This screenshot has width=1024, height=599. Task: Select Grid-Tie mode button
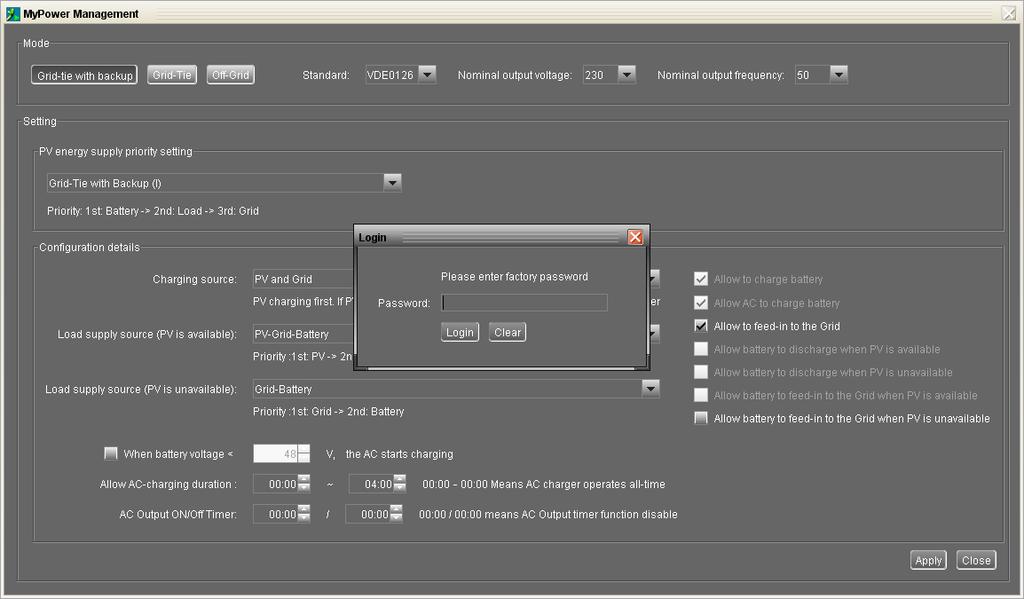click(172, 75)
